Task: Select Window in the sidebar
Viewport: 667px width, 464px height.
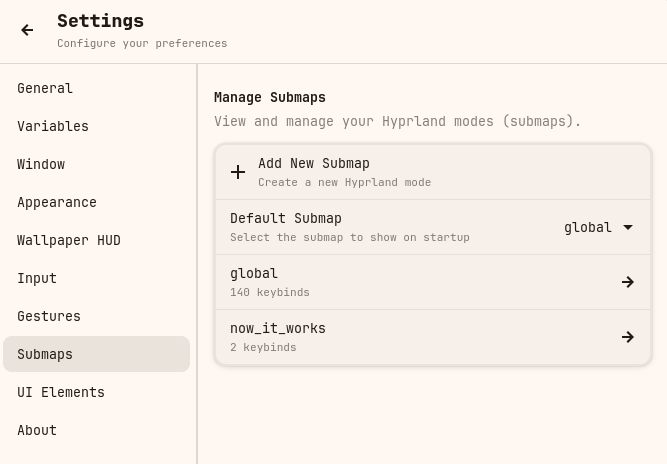Action: (x=41, y=164)
